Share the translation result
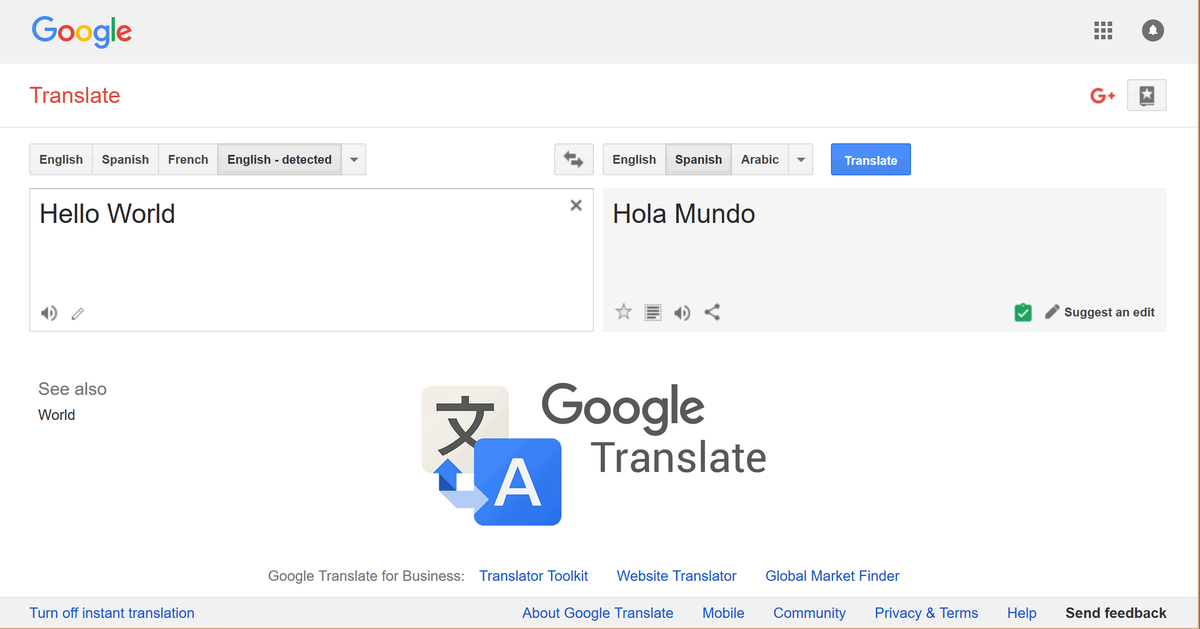Image resolution: width=1200 pixels, height=629 pixels. tap(712, 312)
